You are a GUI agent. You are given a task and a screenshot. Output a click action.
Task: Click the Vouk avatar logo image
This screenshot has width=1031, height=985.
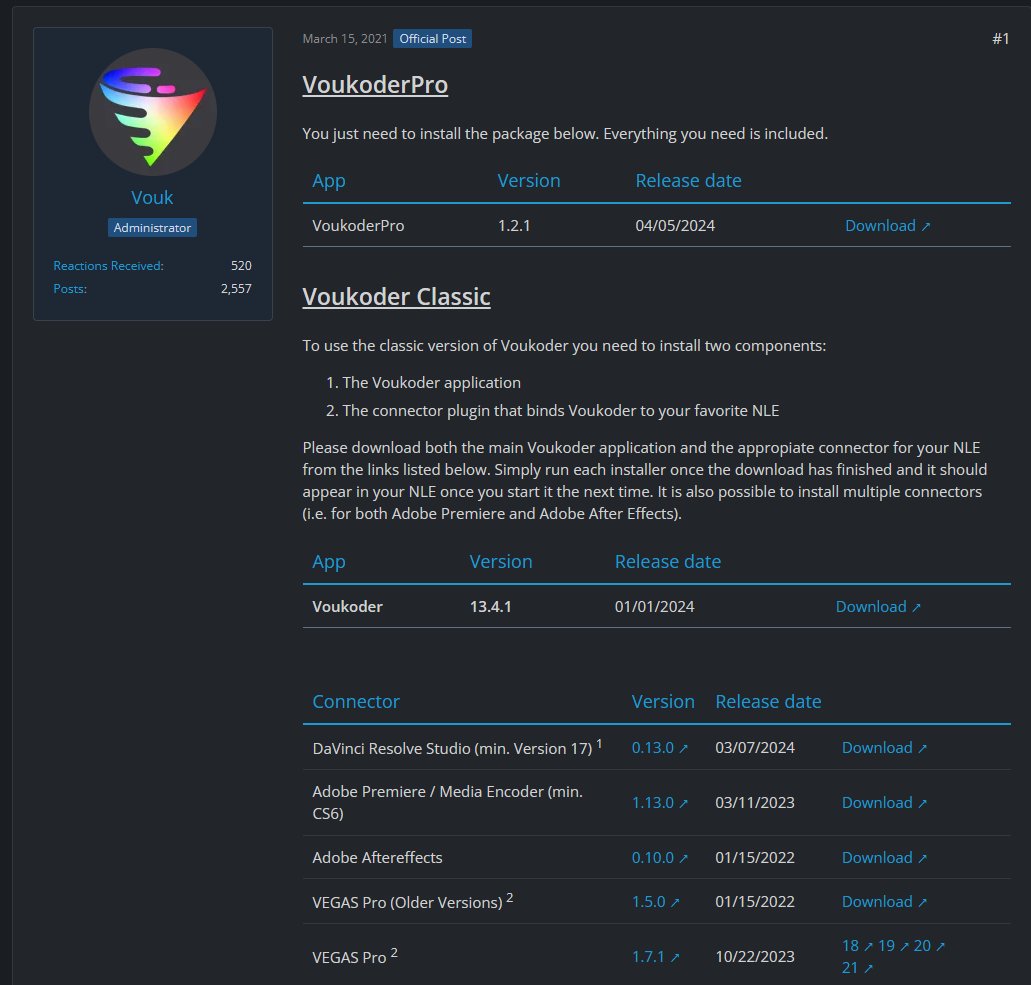(x=153, y=112)
